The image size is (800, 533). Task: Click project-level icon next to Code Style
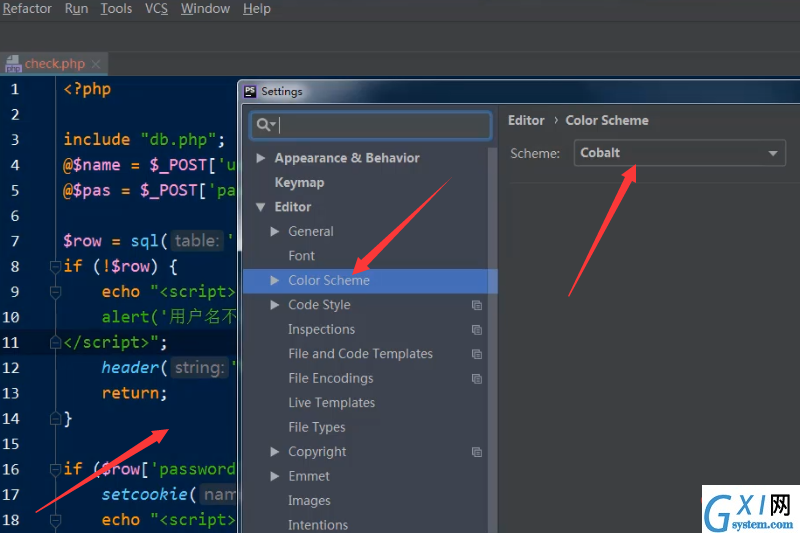[477, 305]
